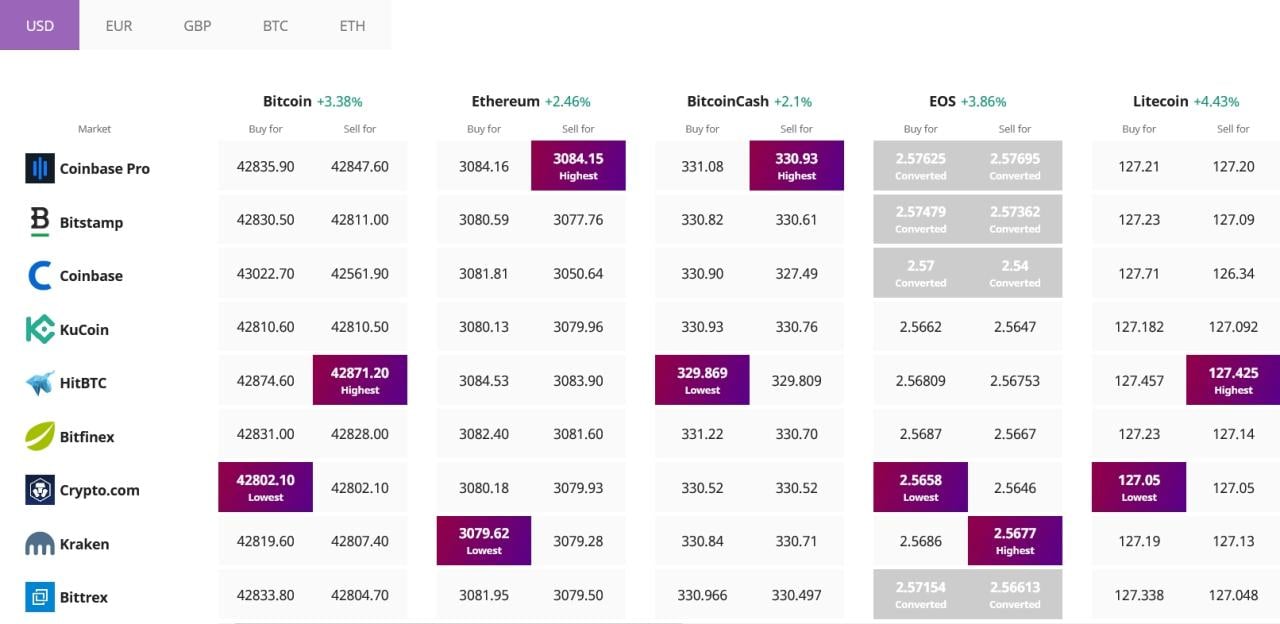
Task: Click the Coinbase blue C logo
Action: pyautogui.click(x=40, y=276)
